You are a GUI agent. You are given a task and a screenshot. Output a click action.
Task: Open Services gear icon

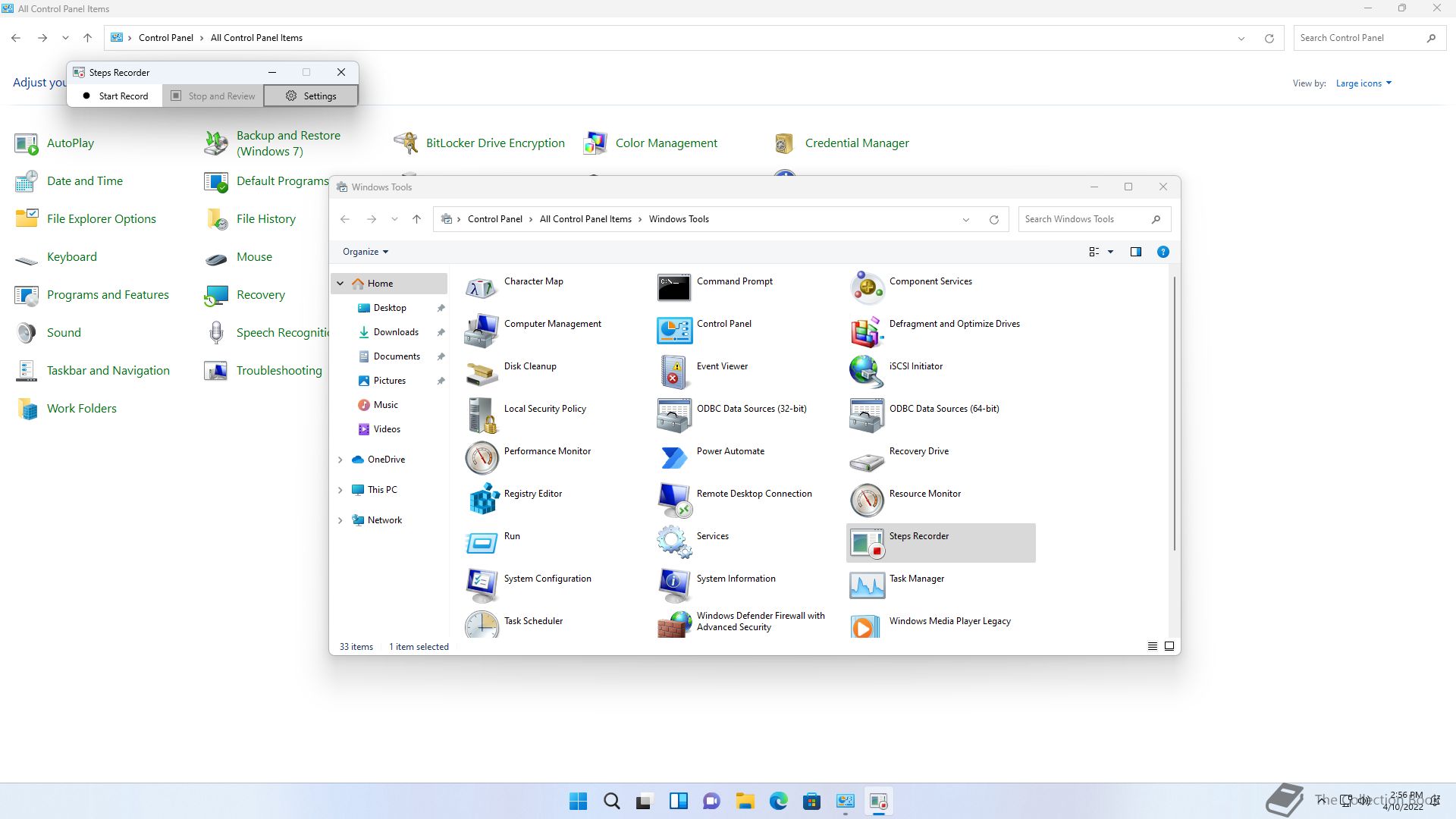click(x=674, y=543)
